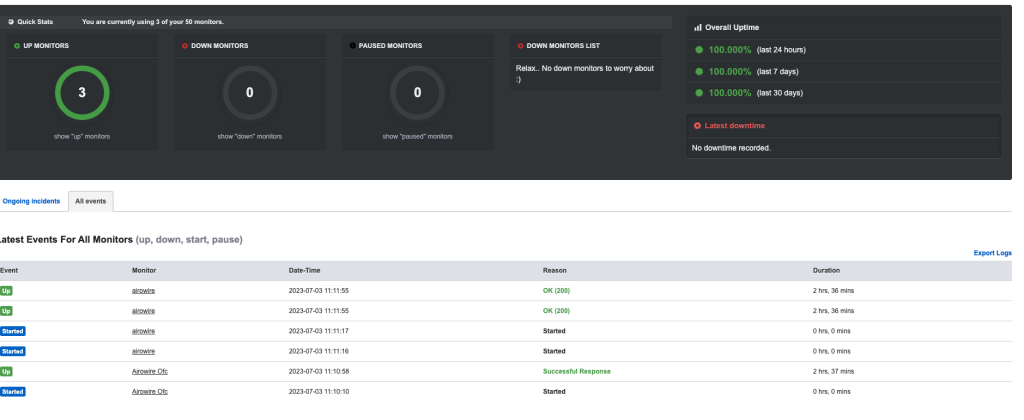Click the Up badge on the Airowire Ofc row

pyautogui.click(x=7, y=372)
